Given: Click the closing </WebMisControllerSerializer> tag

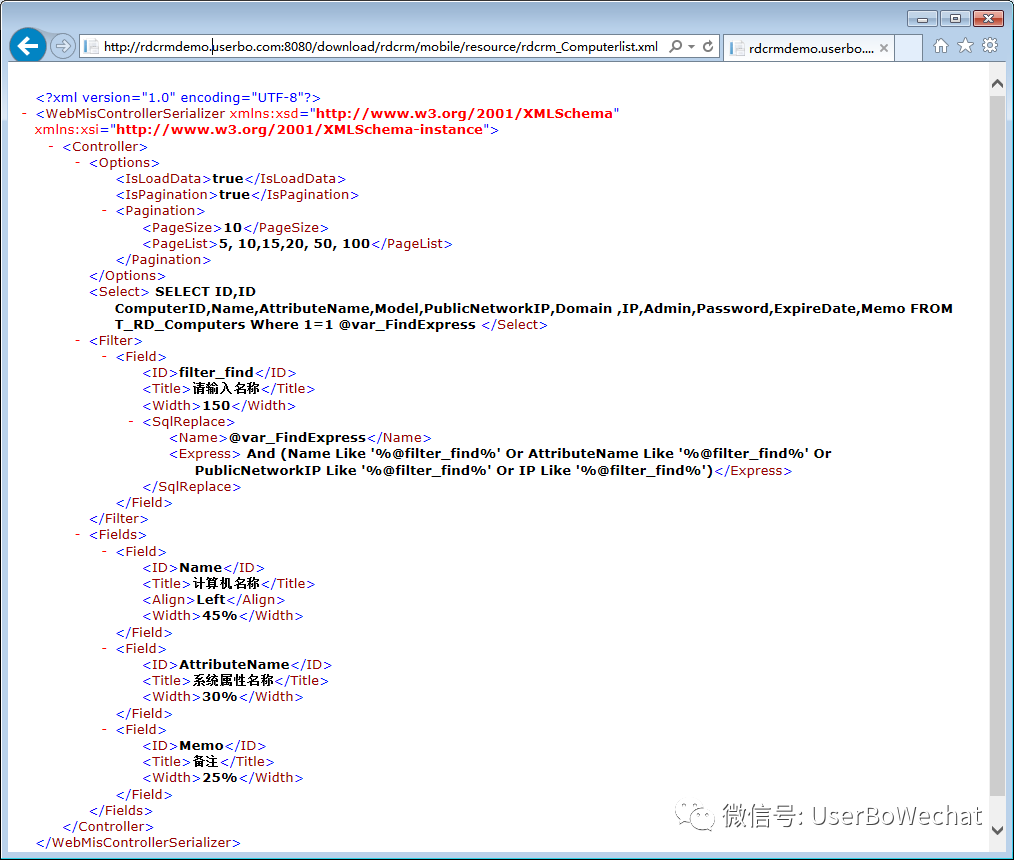Looking at the screenshot, I should tap(138, 843).
